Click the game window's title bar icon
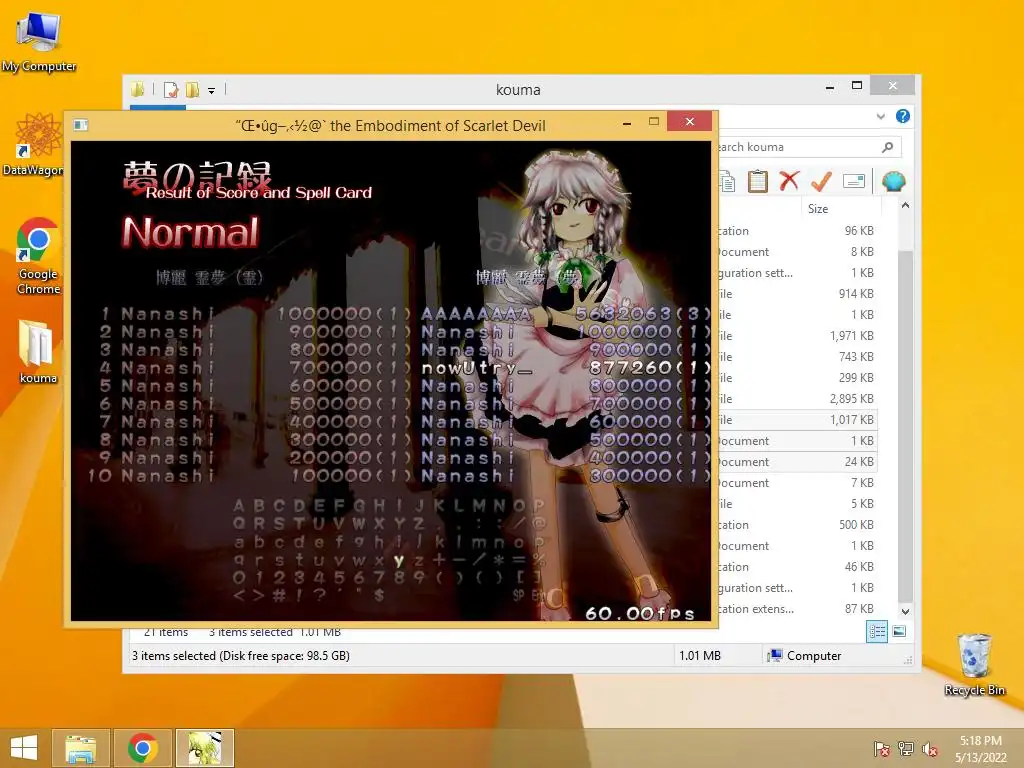Image resolution: width=1024 pixels, height=768 pixels. pyautogui.click(x=81, y=125)
